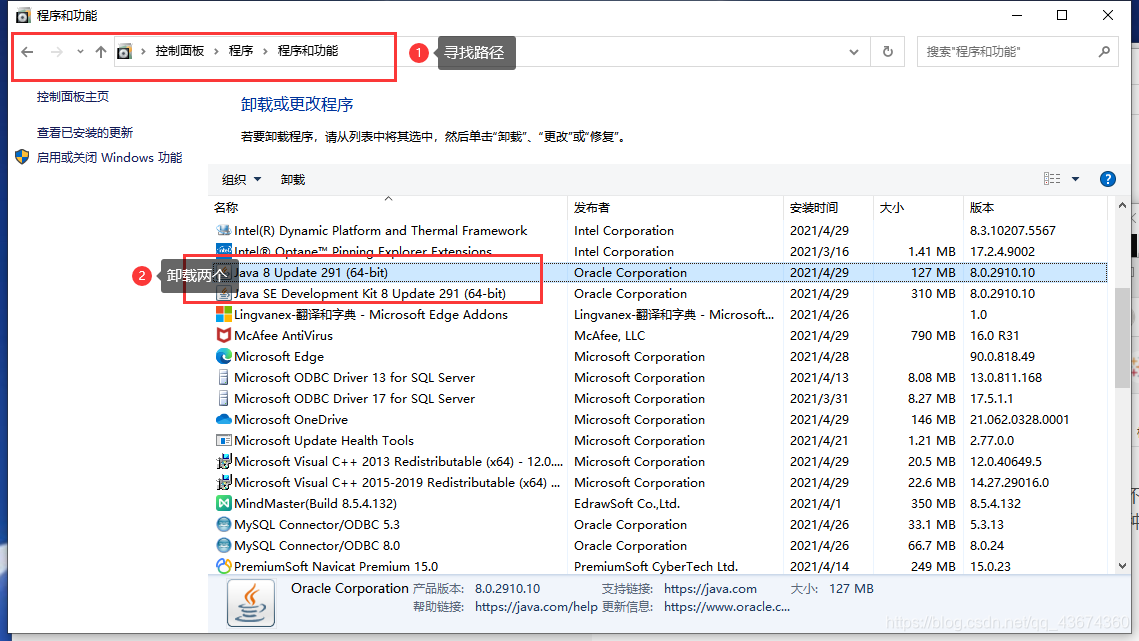Sort by 发布者 column header
Viewport: 1139px width, 641px height.
tap(675, 208)
